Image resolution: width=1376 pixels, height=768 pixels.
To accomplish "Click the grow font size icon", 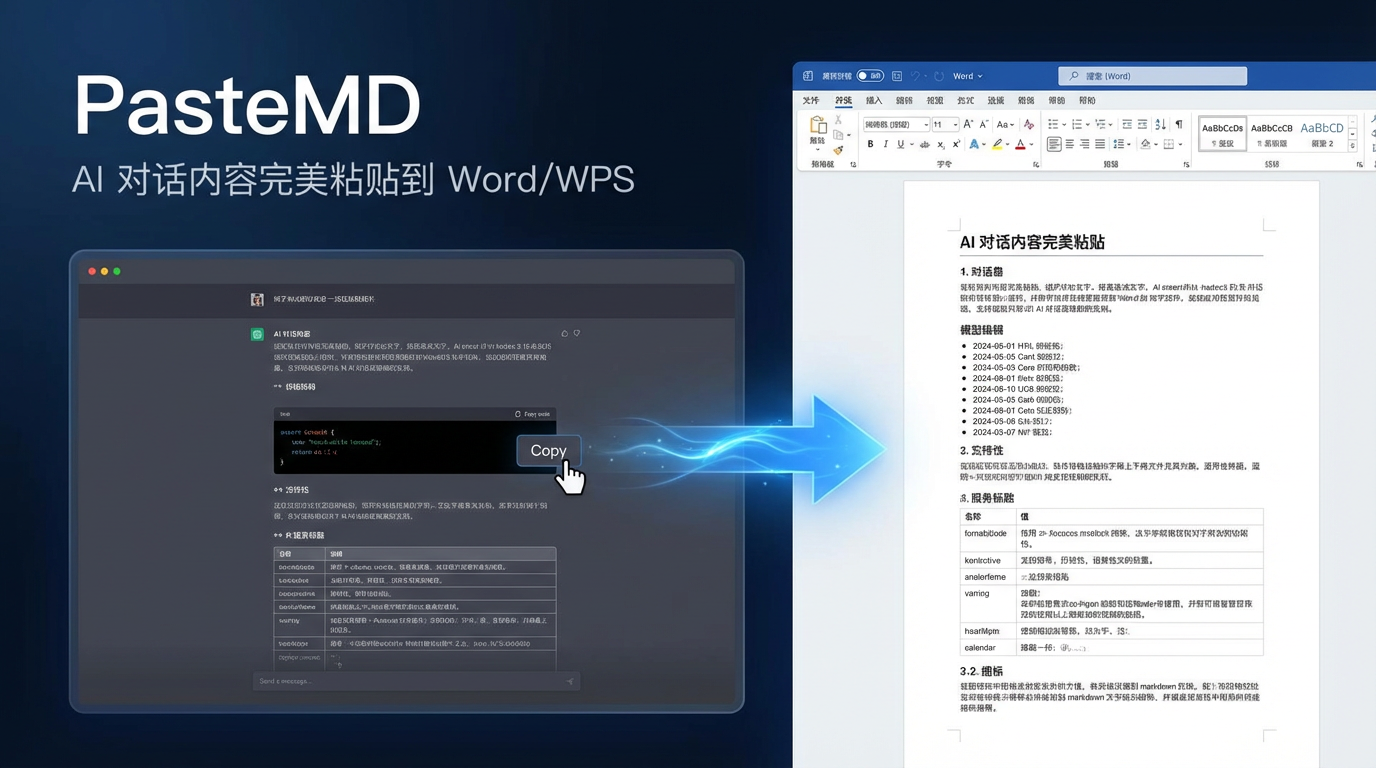I will point(967,124).
